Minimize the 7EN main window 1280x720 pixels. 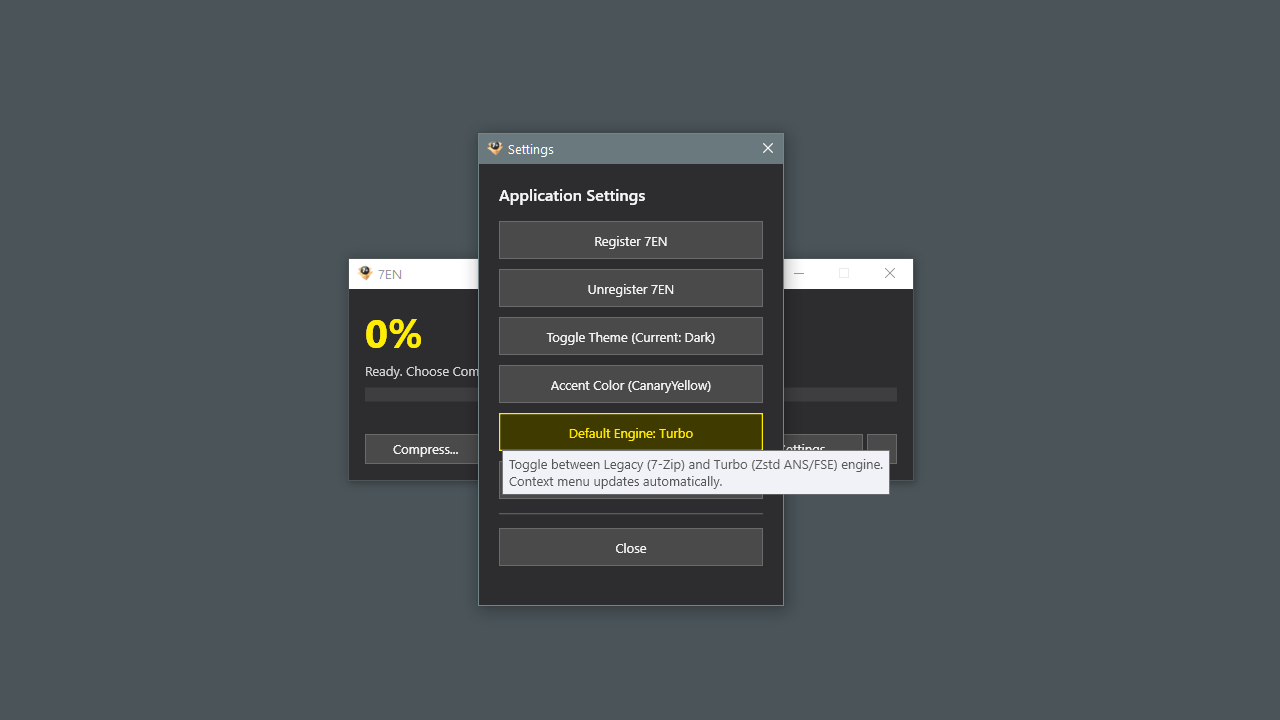pyautogui.click(x=799, y=273)
